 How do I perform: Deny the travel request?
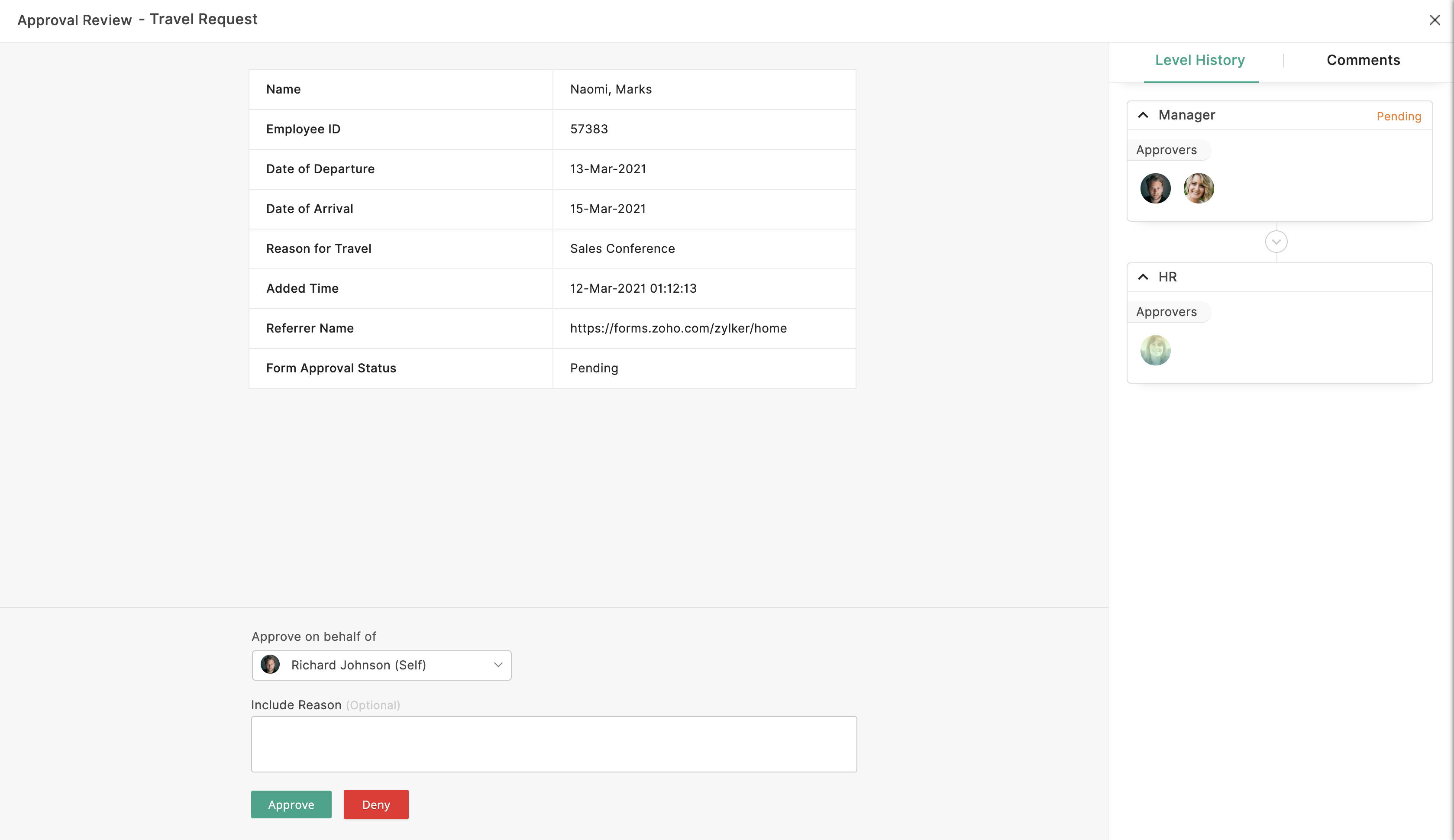pos(375,804)
